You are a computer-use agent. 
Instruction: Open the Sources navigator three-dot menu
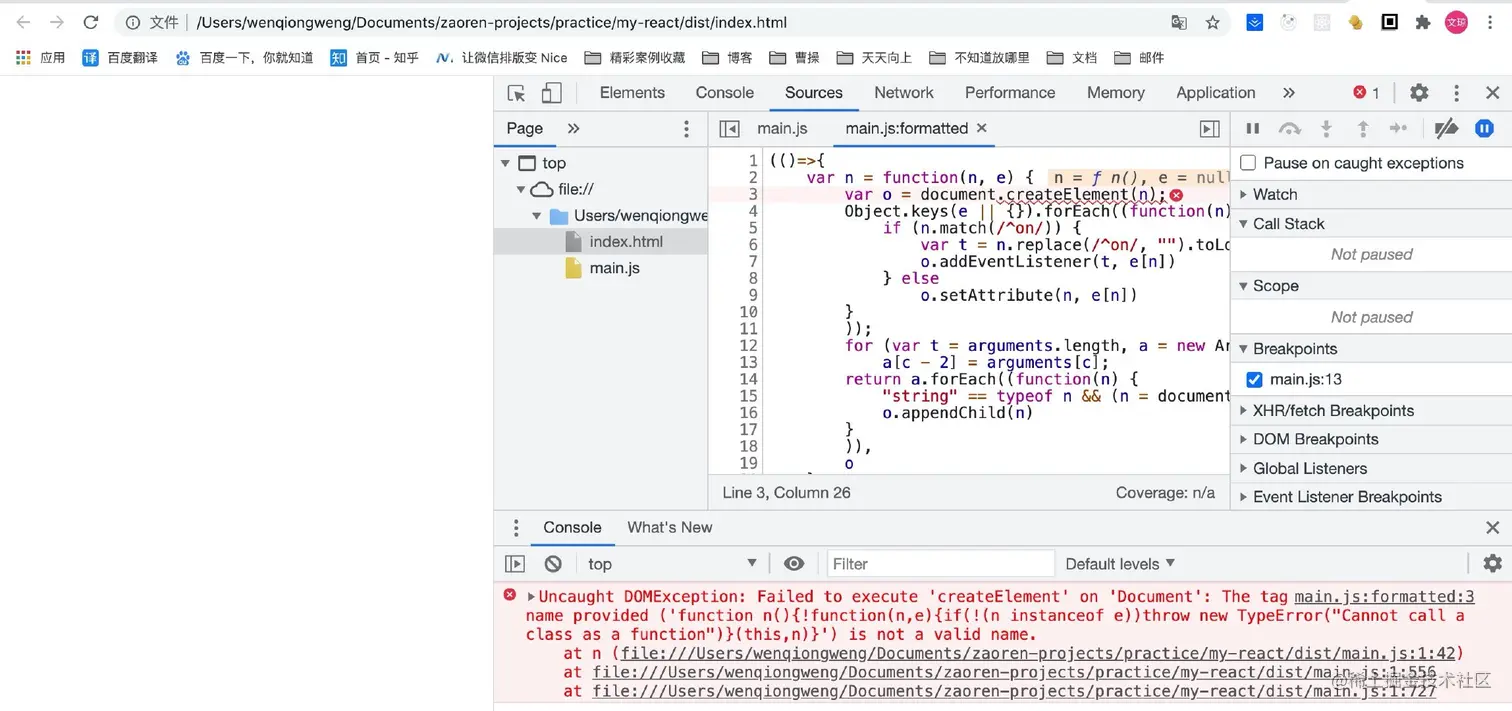[x=686, y=129]
